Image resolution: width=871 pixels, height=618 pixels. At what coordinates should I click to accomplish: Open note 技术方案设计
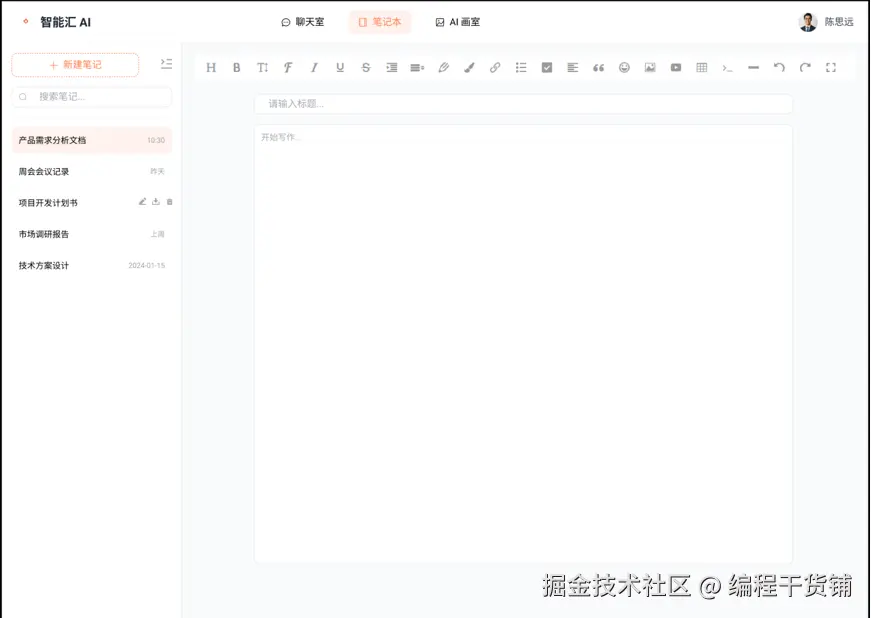pos(92,265)
